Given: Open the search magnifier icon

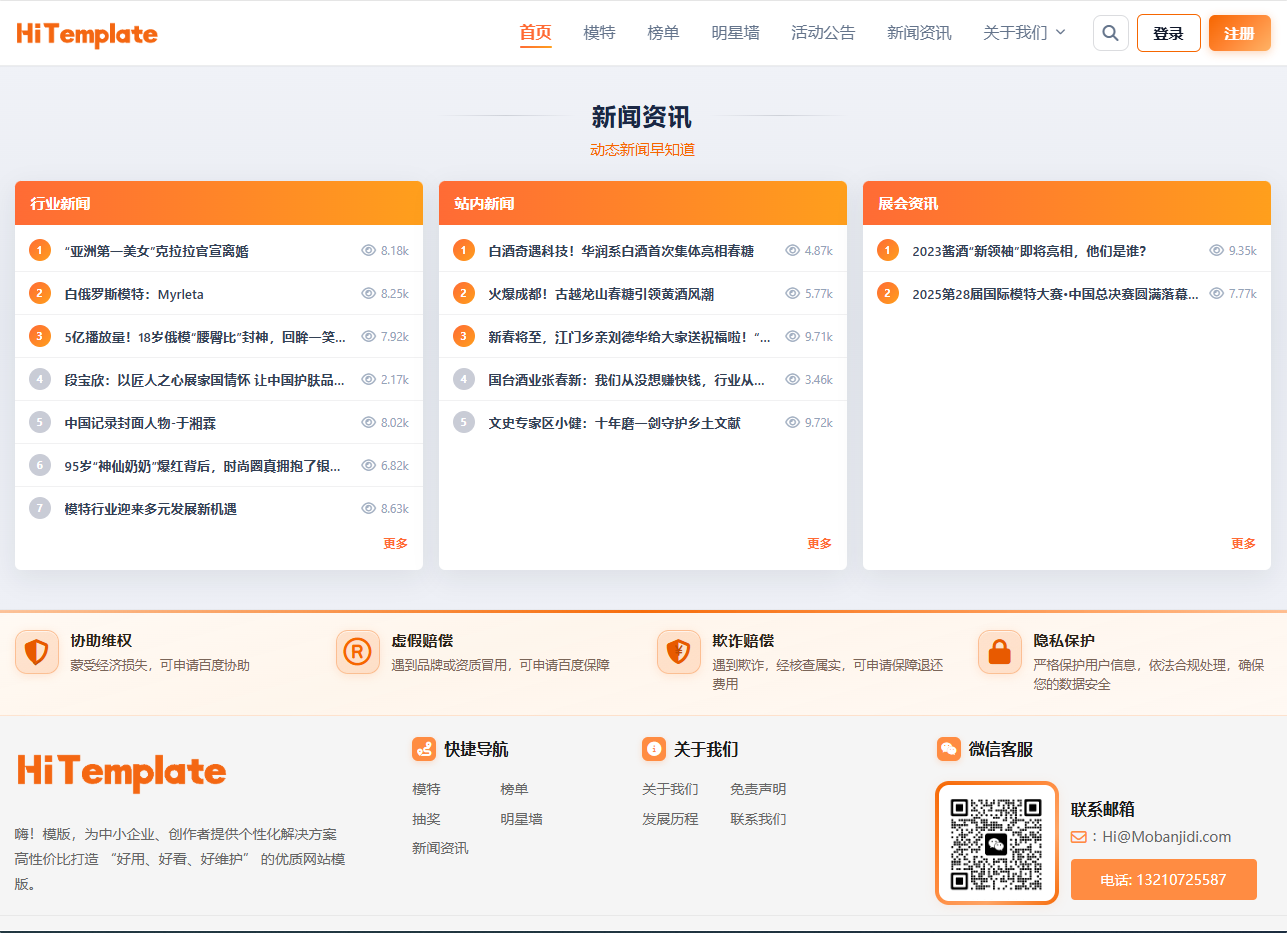Looking at the screenshot, I should 1110,32.
